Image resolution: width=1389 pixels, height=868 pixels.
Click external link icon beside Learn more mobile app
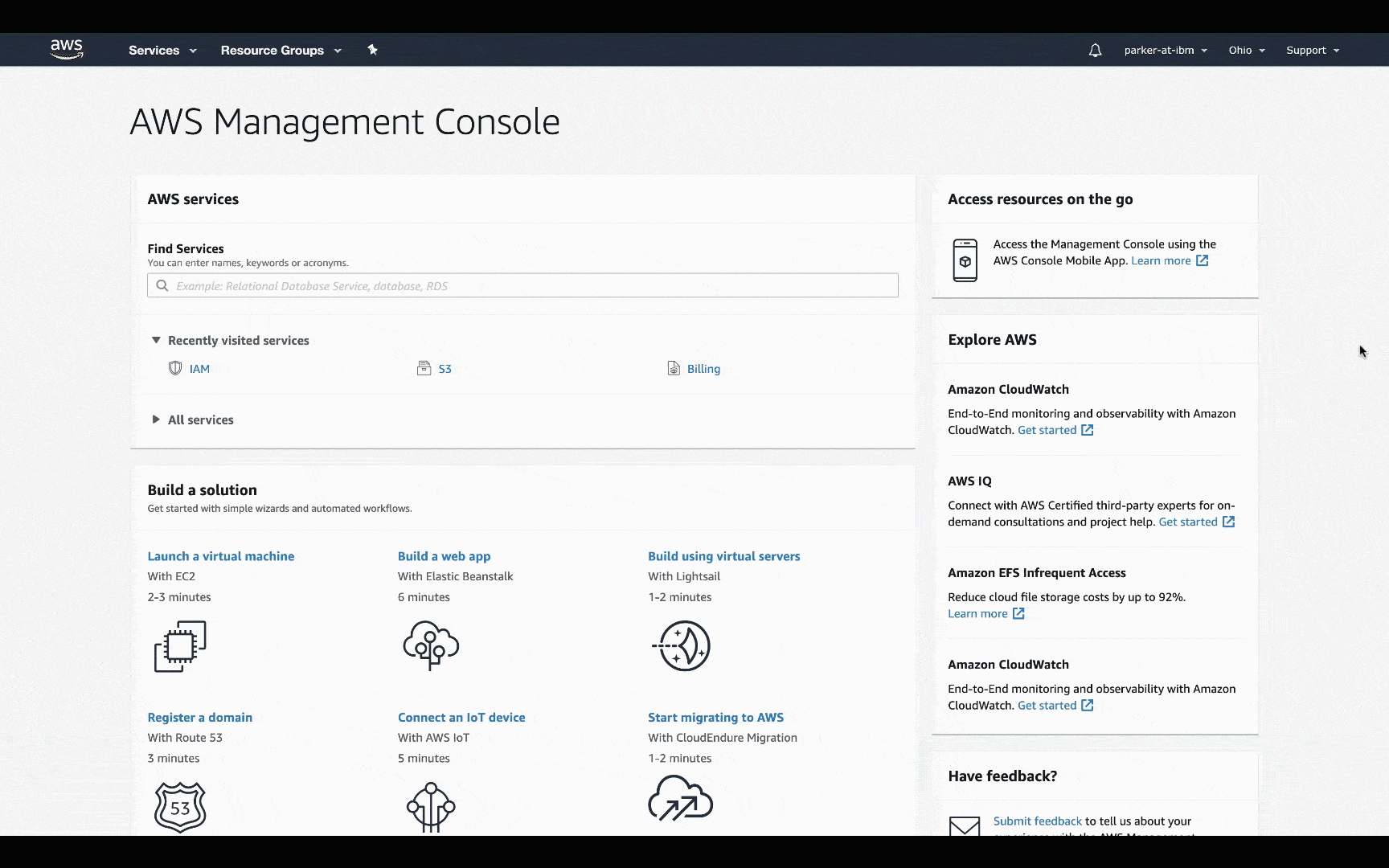pos(1203,260)
